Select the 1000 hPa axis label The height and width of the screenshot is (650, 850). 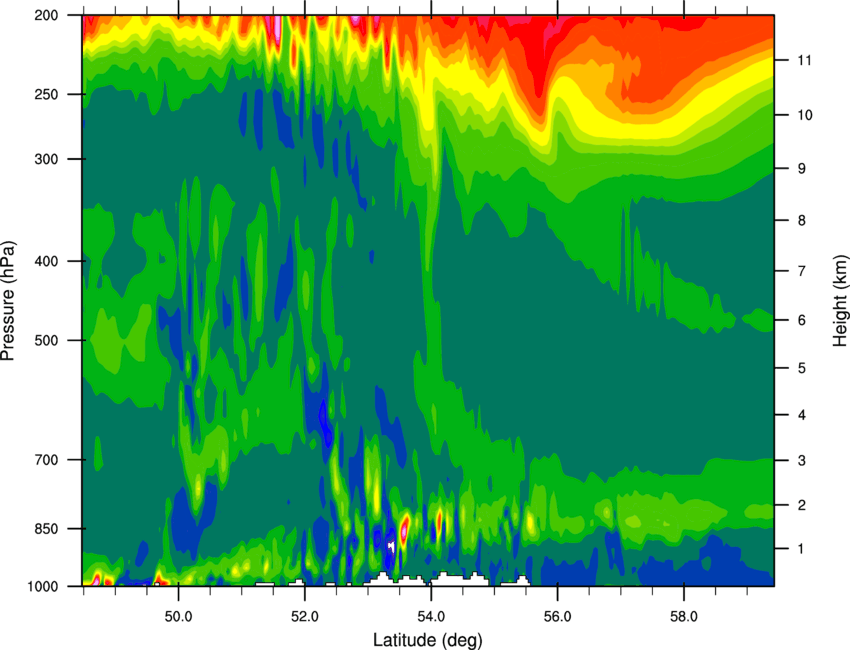tap(43, 586)
